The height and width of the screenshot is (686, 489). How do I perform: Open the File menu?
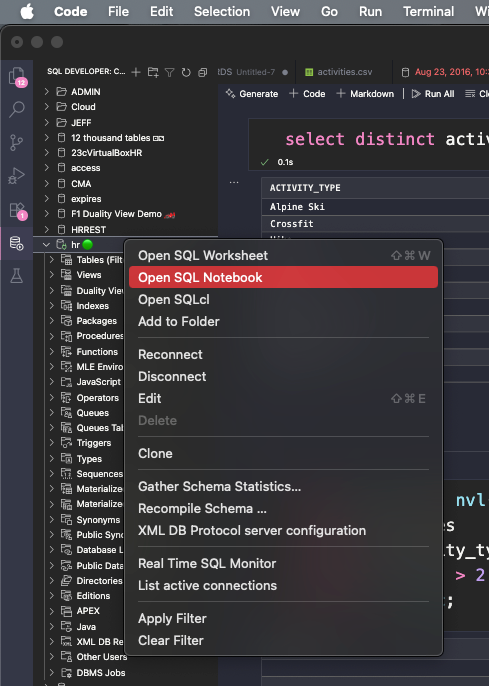point(119,11)
